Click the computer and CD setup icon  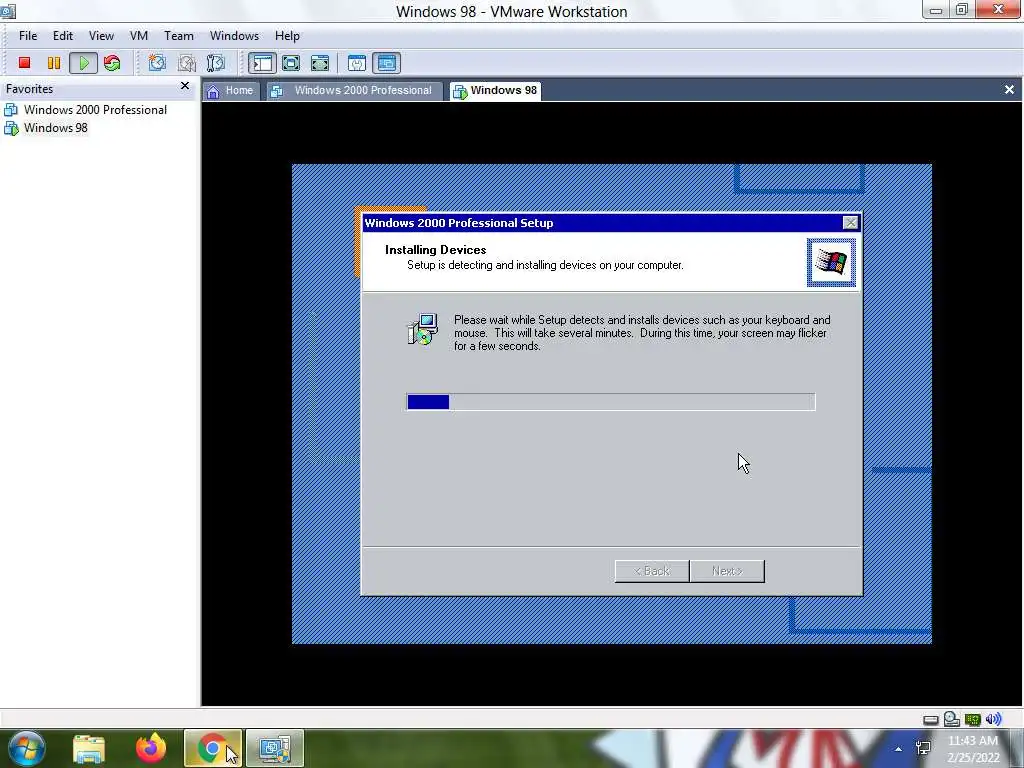[x=423, y=329]
